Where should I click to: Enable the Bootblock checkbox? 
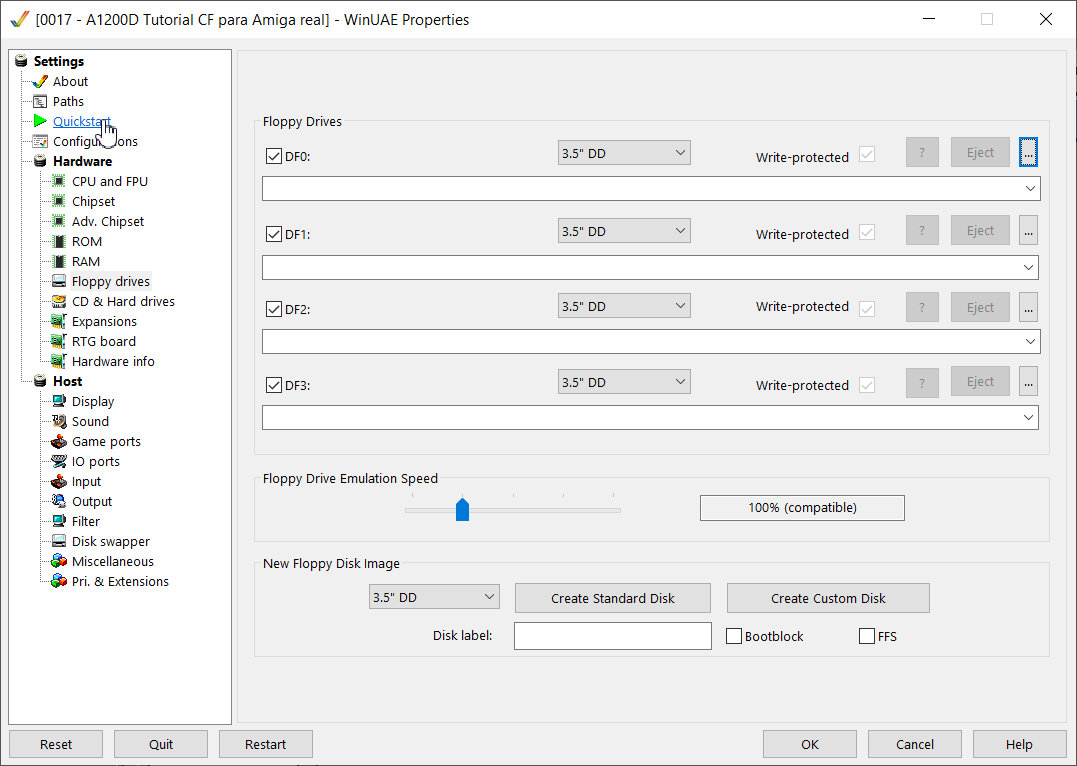[734, 636]
